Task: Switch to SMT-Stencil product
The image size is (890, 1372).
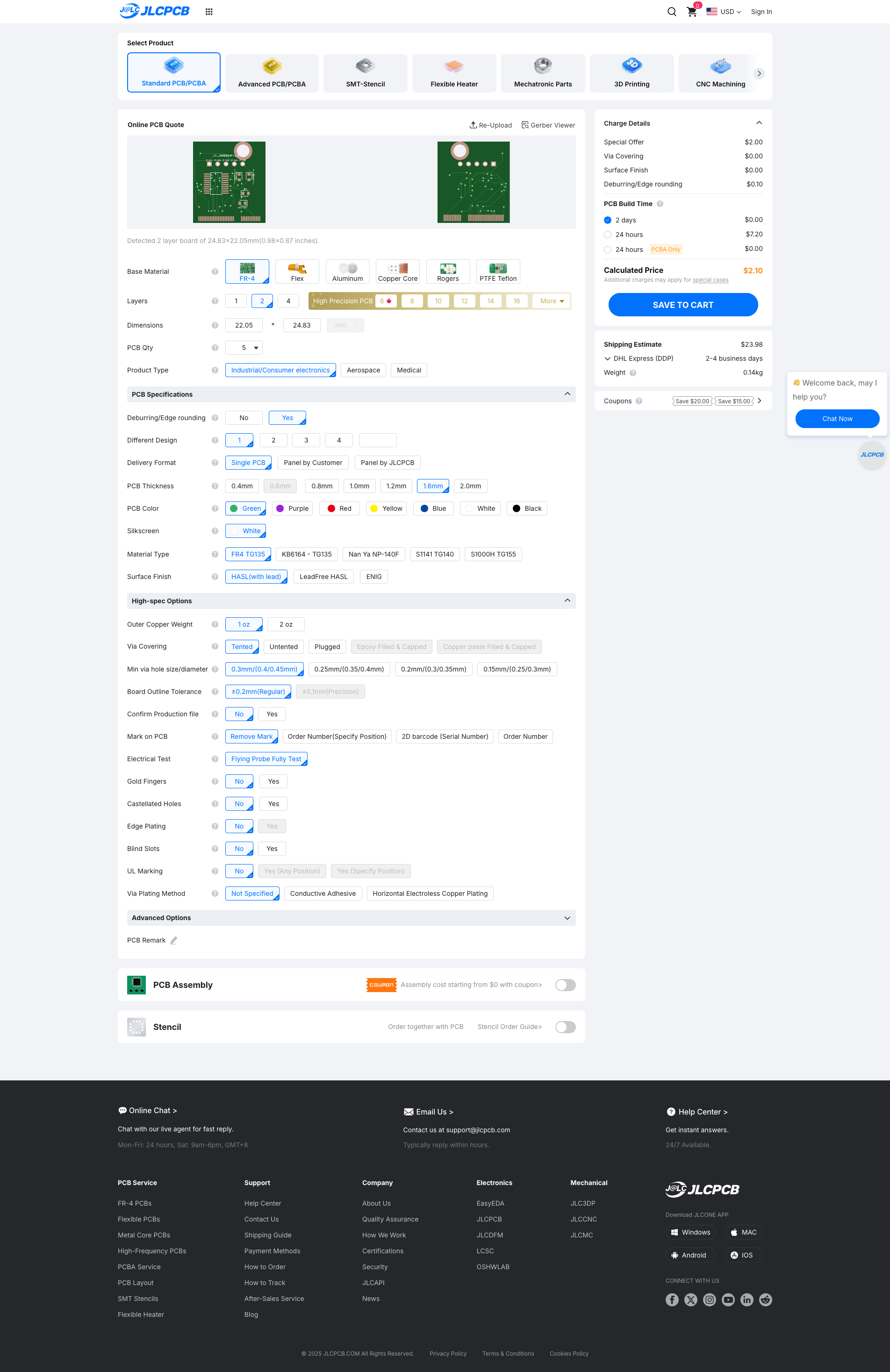Action: 366,73
